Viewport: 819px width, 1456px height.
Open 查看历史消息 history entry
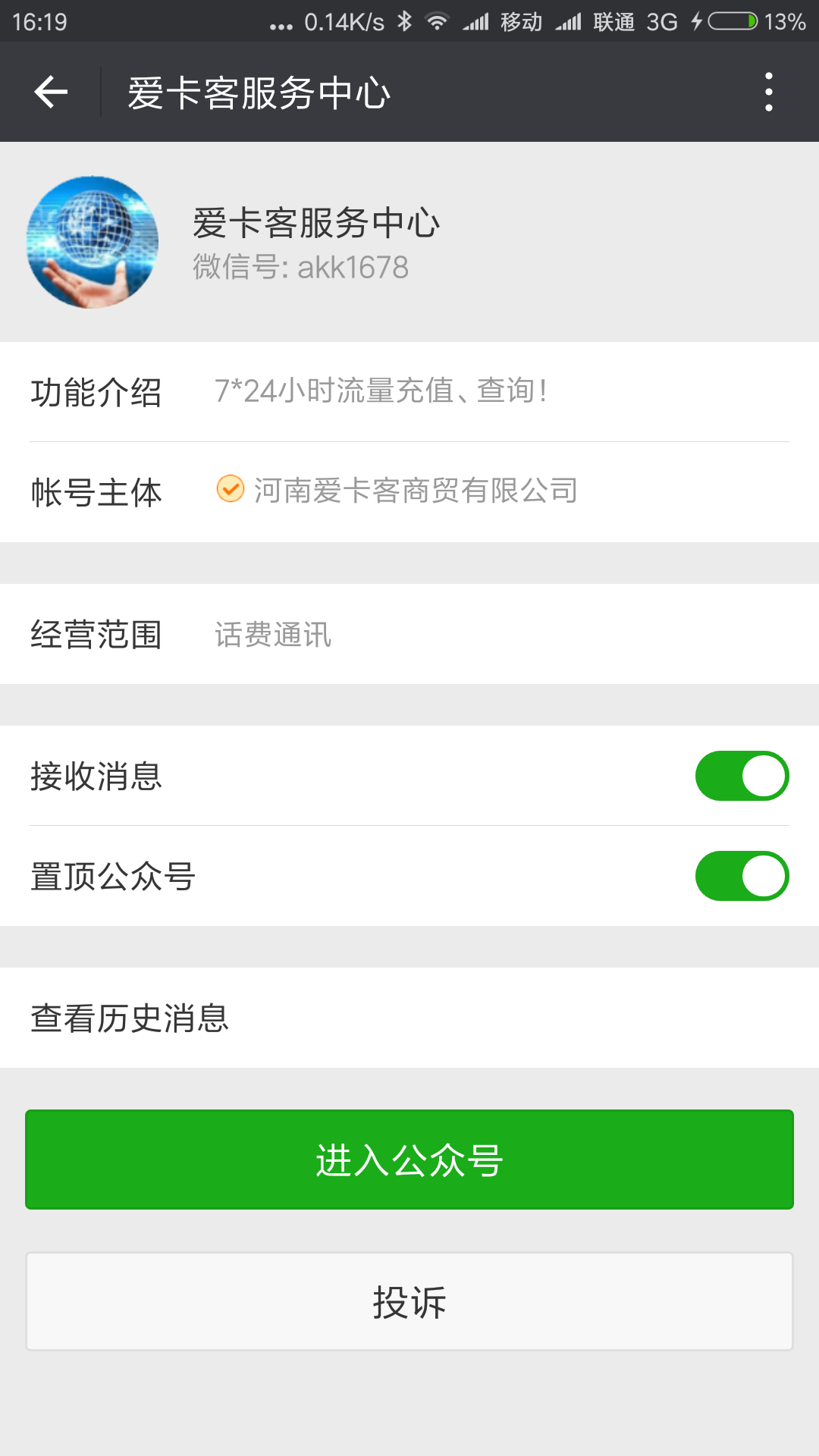pyautogui.click(x=409, y=1018)
